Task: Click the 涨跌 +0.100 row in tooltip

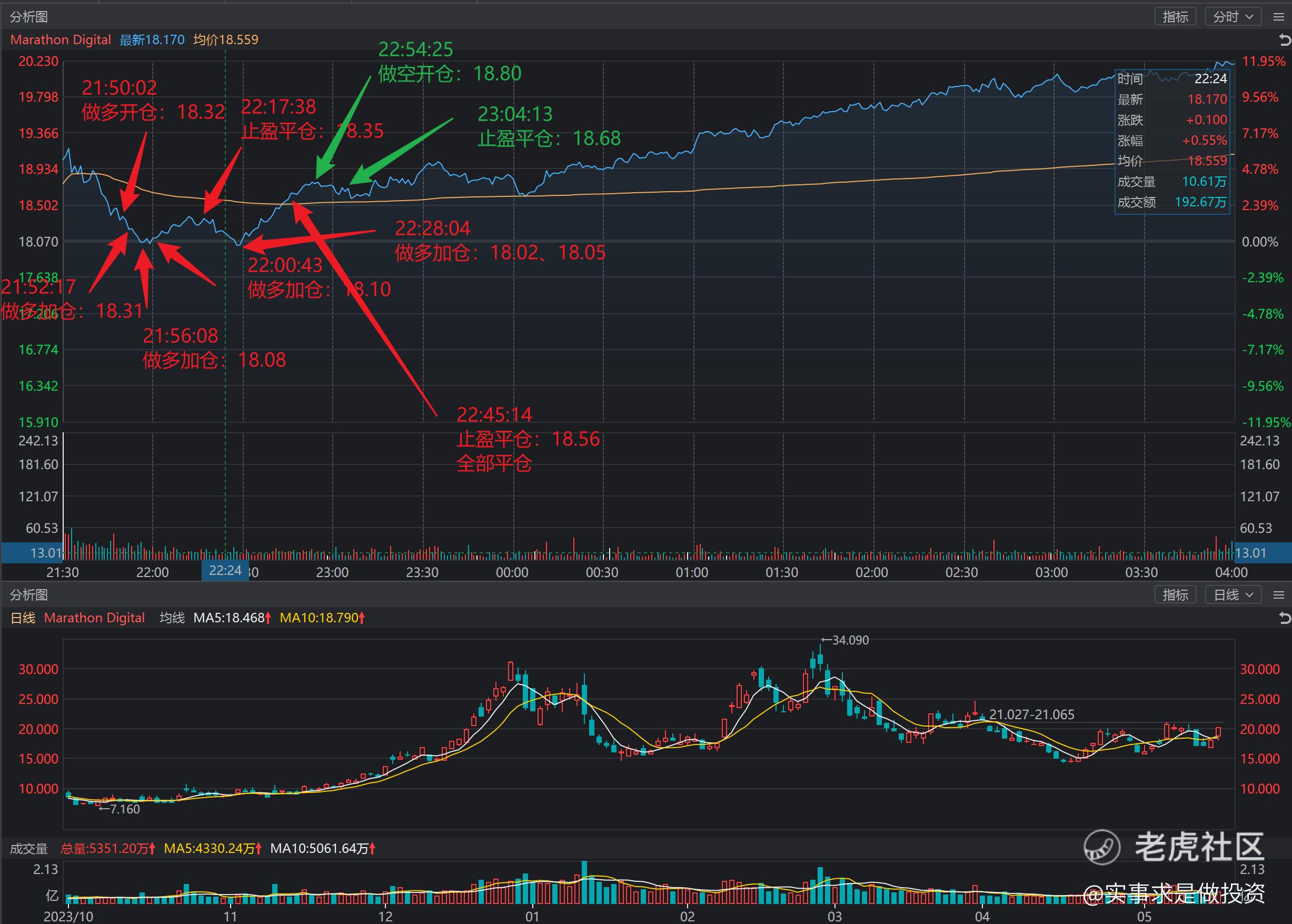Action: pyautogui.click(x=1172, y=120)
